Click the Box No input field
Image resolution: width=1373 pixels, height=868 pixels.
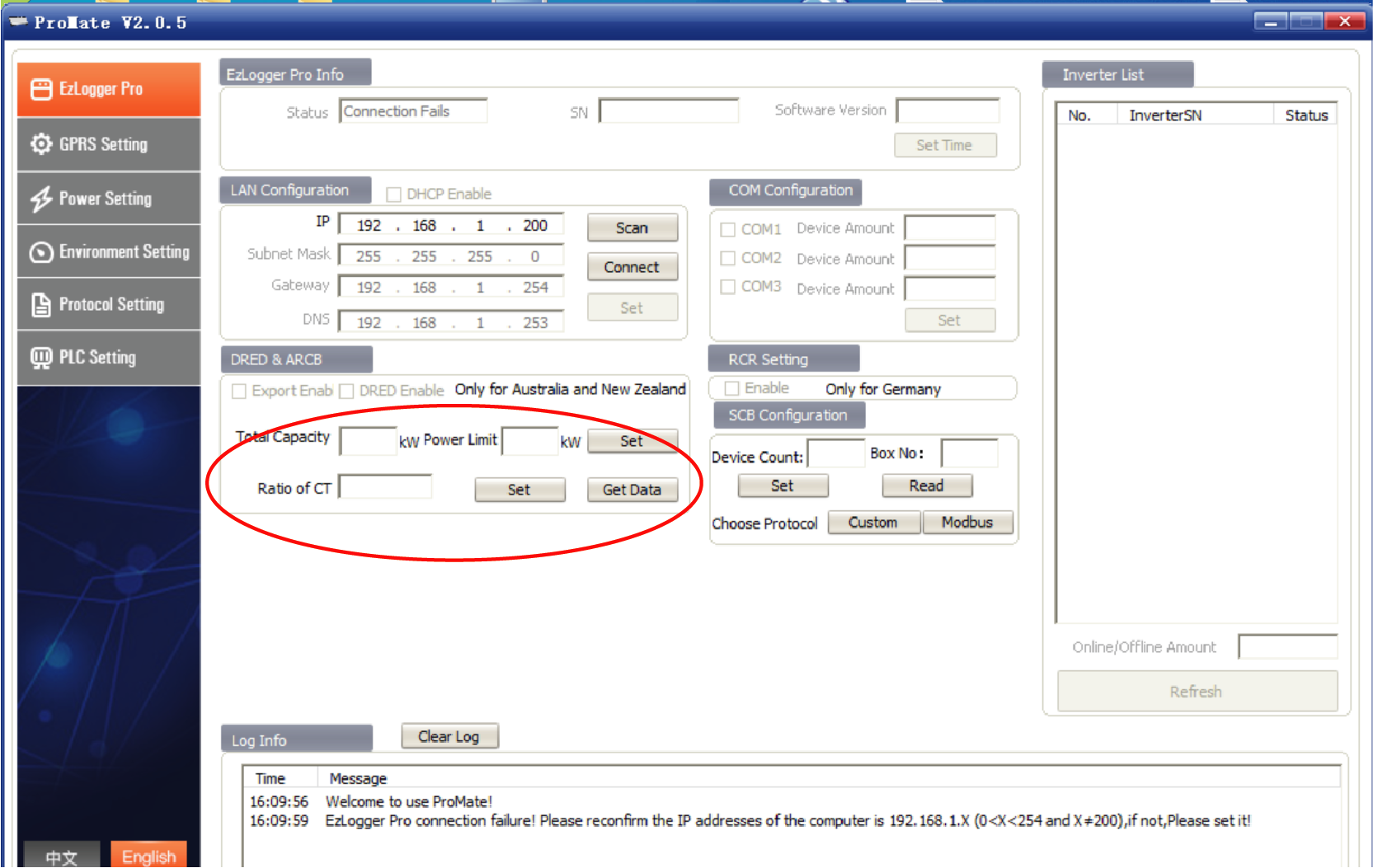tap(970, 454)
